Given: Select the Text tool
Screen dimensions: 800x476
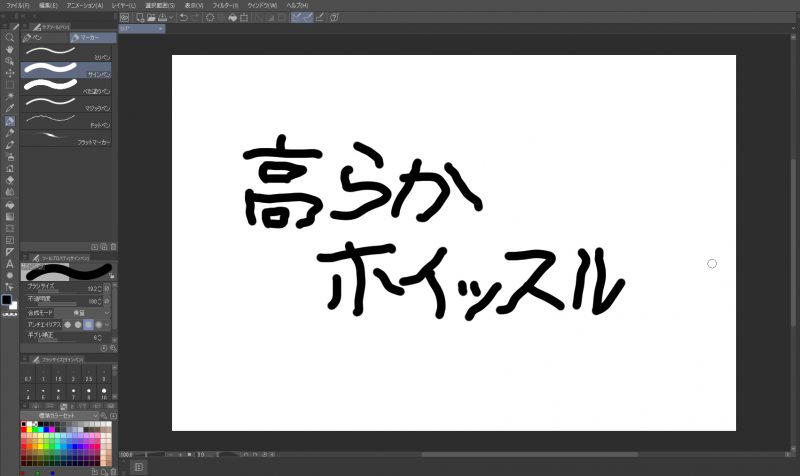Looking at the screenshot, I should (x=9, y=264).
